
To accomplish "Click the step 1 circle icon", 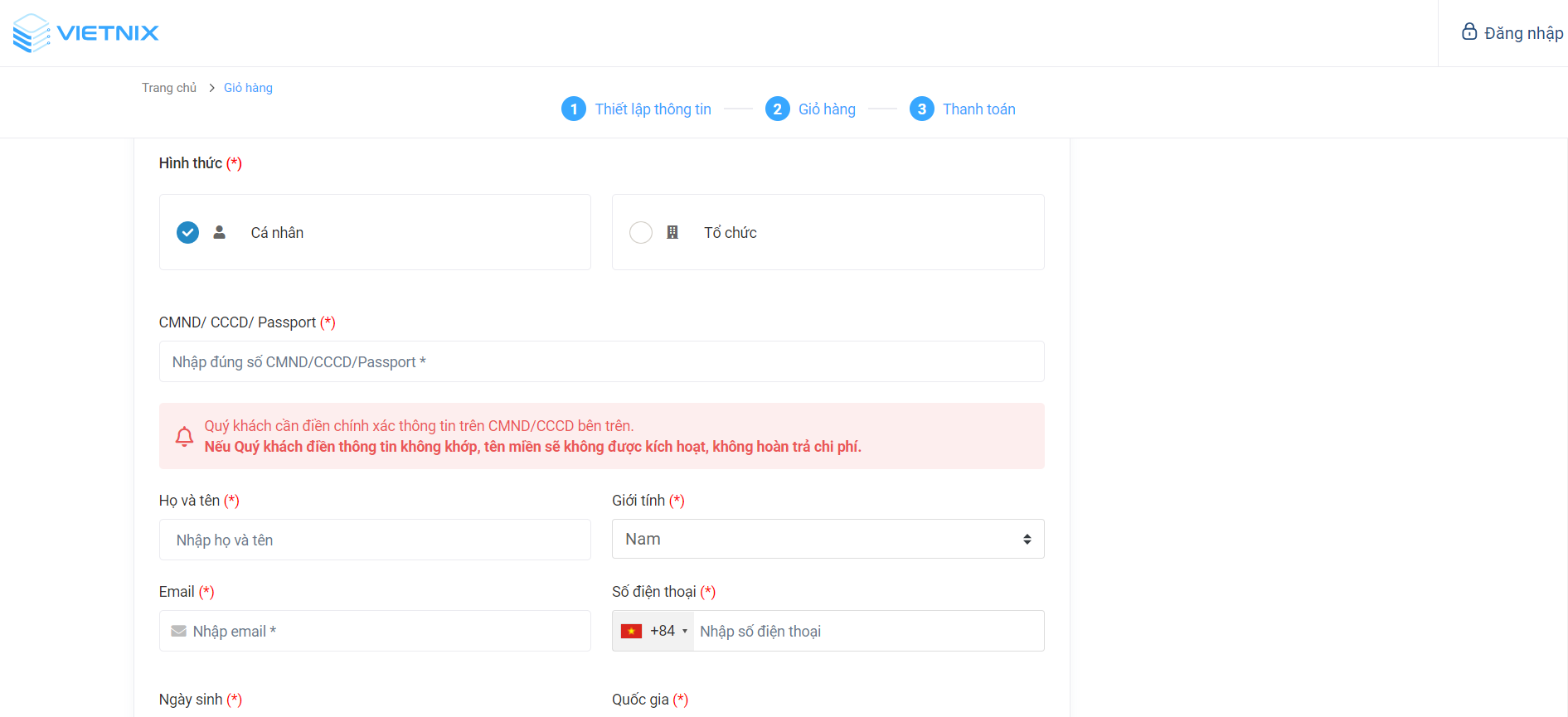I will pos(574,109).
